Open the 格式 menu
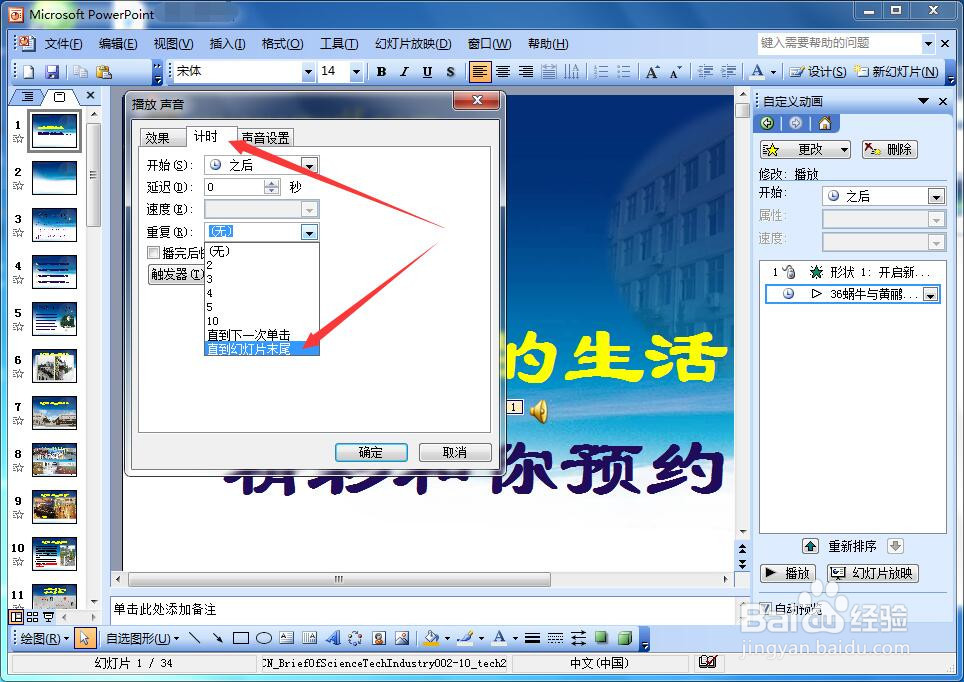The height and width of the screenshot is (682, 964). 283,44
